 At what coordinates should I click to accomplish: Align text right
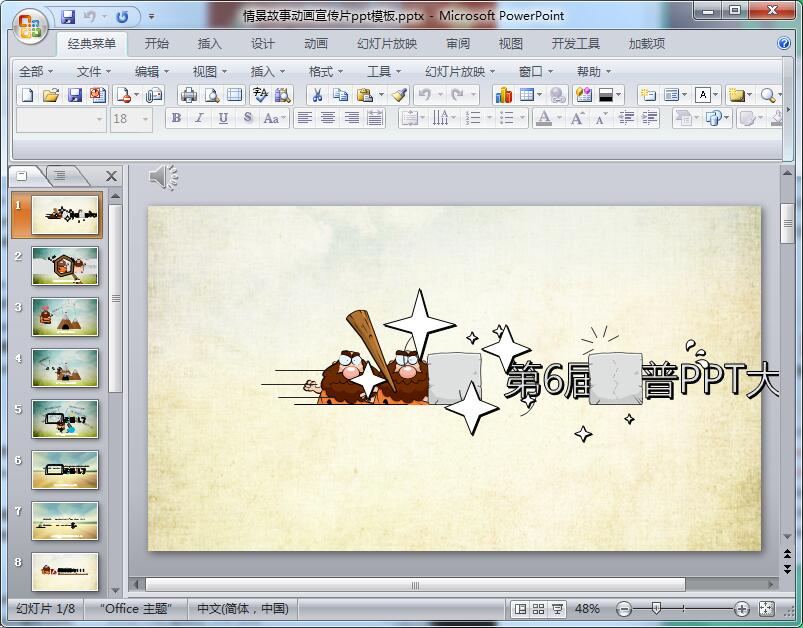(351, 118)
